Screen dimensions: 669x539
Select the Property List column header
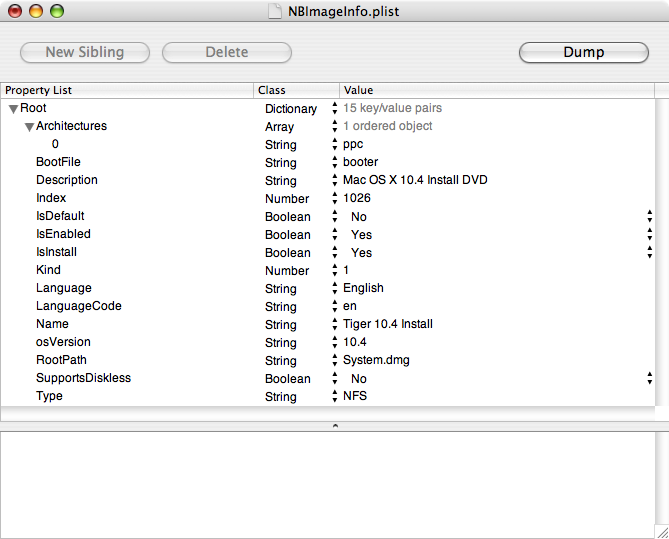[127, 90]
